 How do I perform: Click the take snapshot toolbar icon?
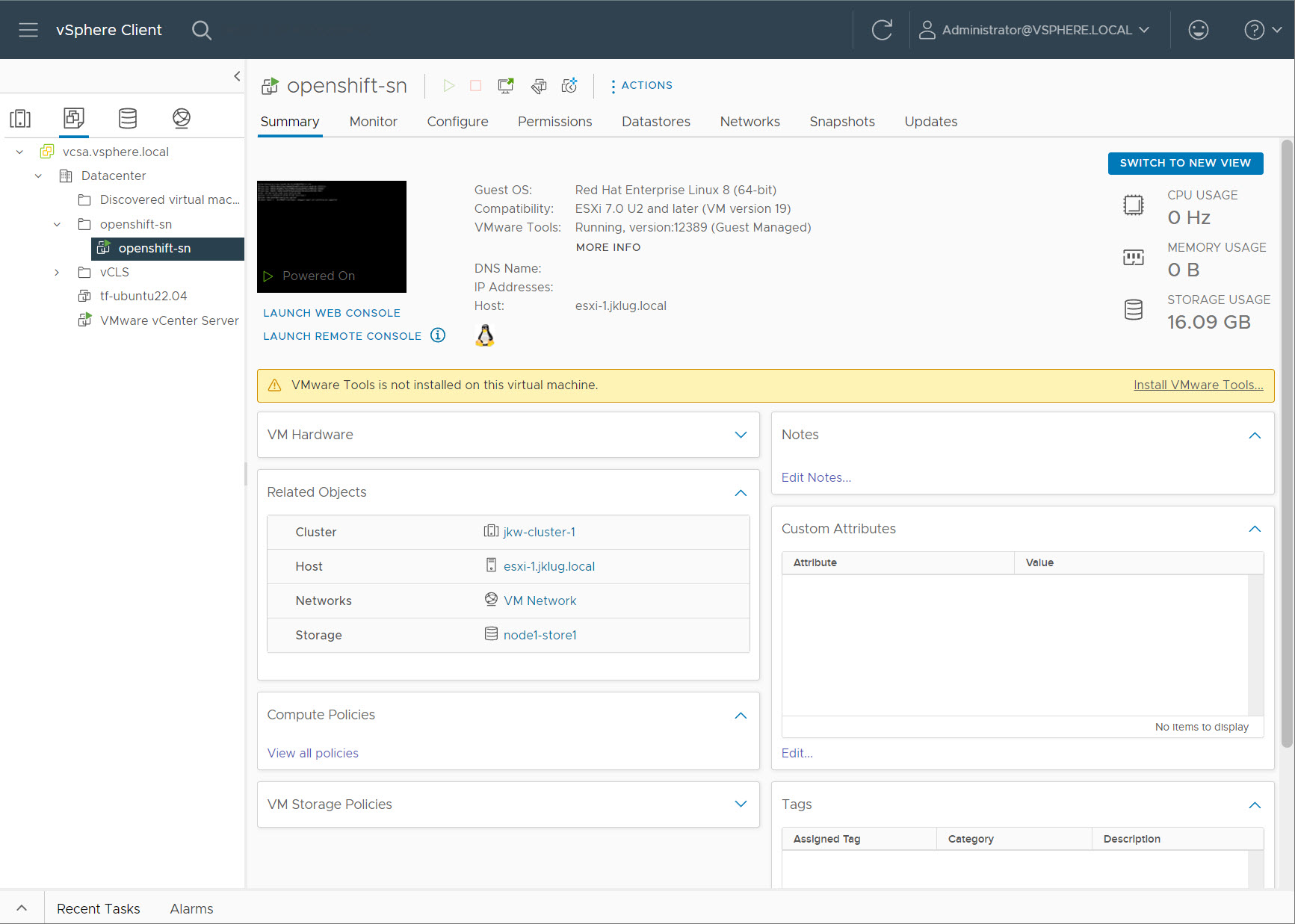pos(569,86)
